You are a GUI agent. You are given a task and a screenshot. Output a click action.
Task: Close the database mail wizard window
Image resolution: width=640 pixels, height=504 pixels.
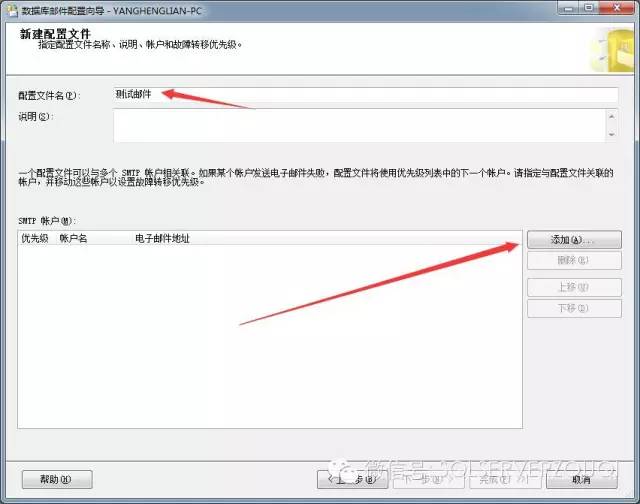[x=617, y=8]
